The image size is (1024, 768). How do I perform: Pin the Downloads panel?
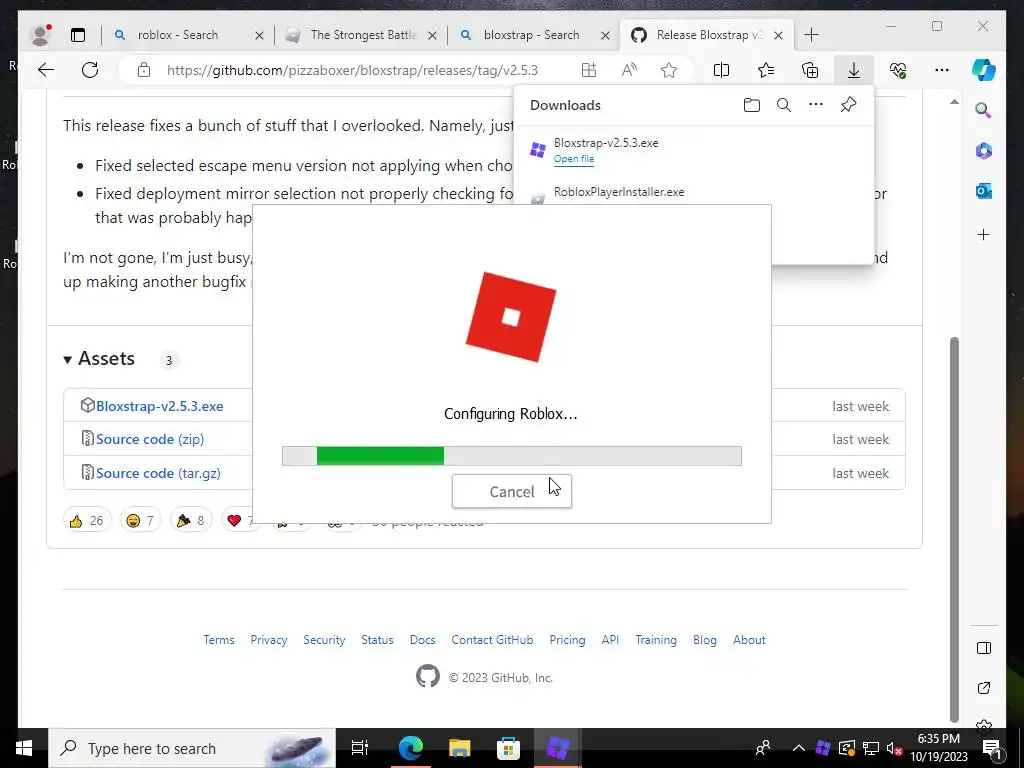coord(848,104)
